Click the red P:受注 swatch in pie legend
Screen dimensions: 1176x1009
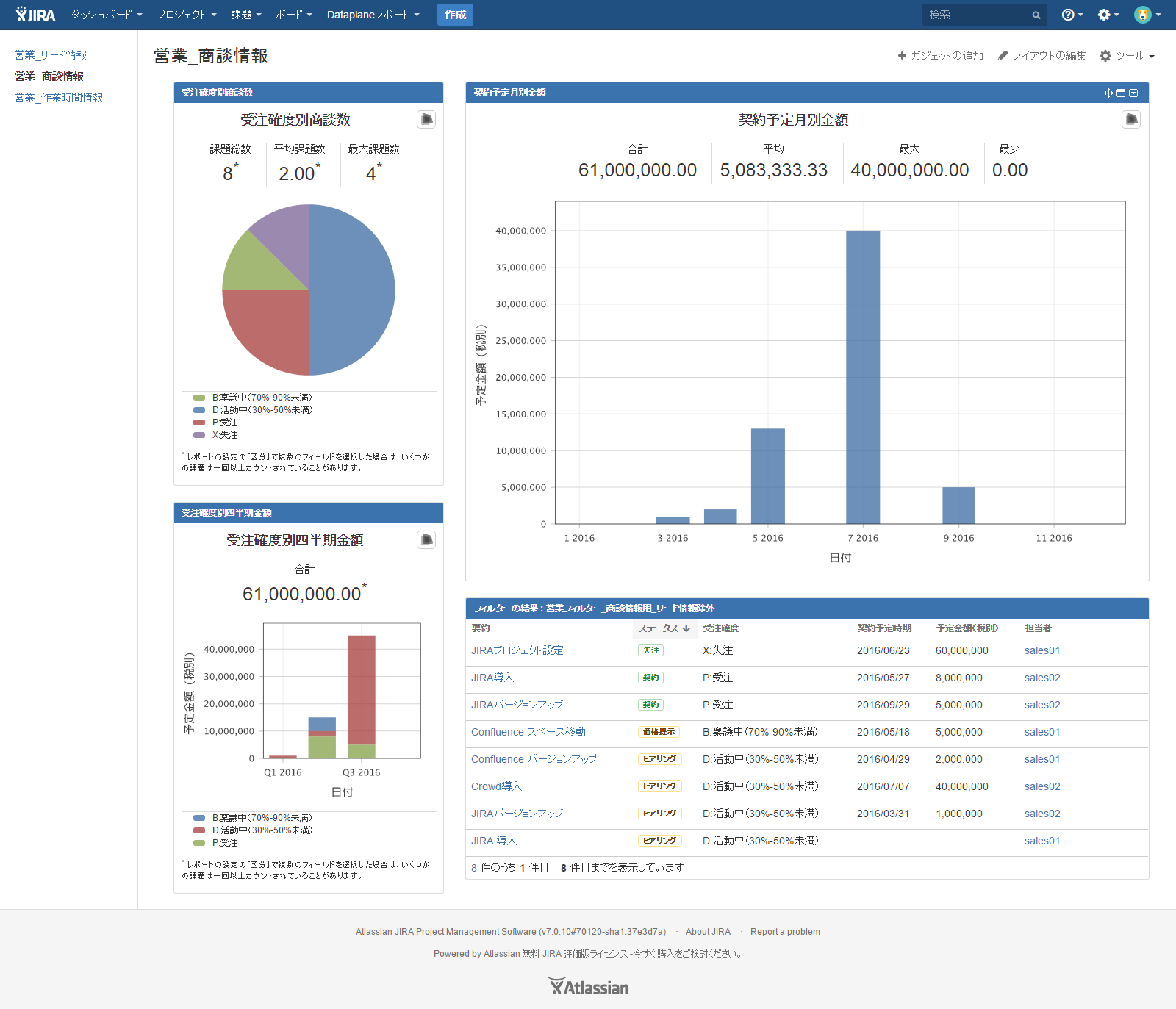pyautogui.click(x=199, y=423)
